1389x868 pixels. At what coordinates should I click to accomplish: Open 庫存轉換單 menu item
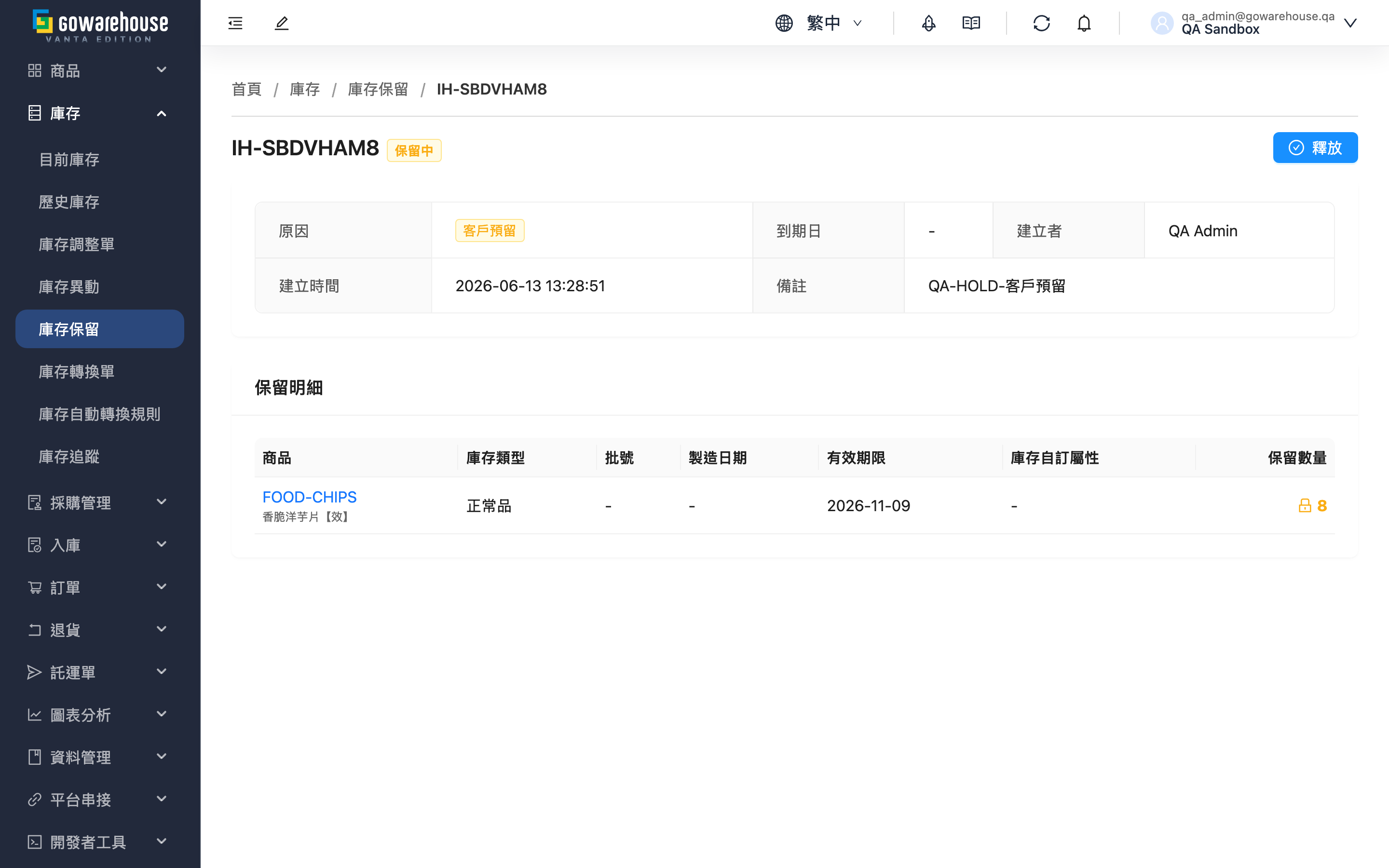(x=100, y=371)
